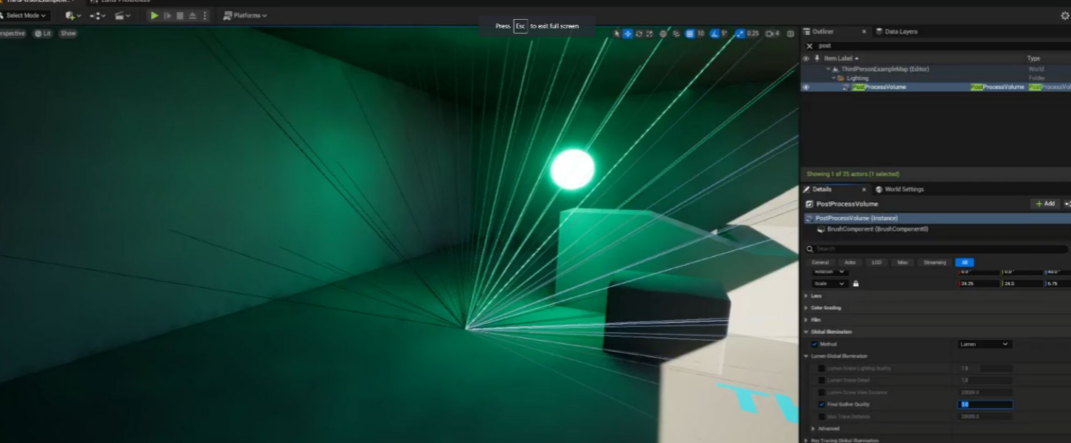
Task: Select the Streaming filter tab
Action: pos(935,262)
